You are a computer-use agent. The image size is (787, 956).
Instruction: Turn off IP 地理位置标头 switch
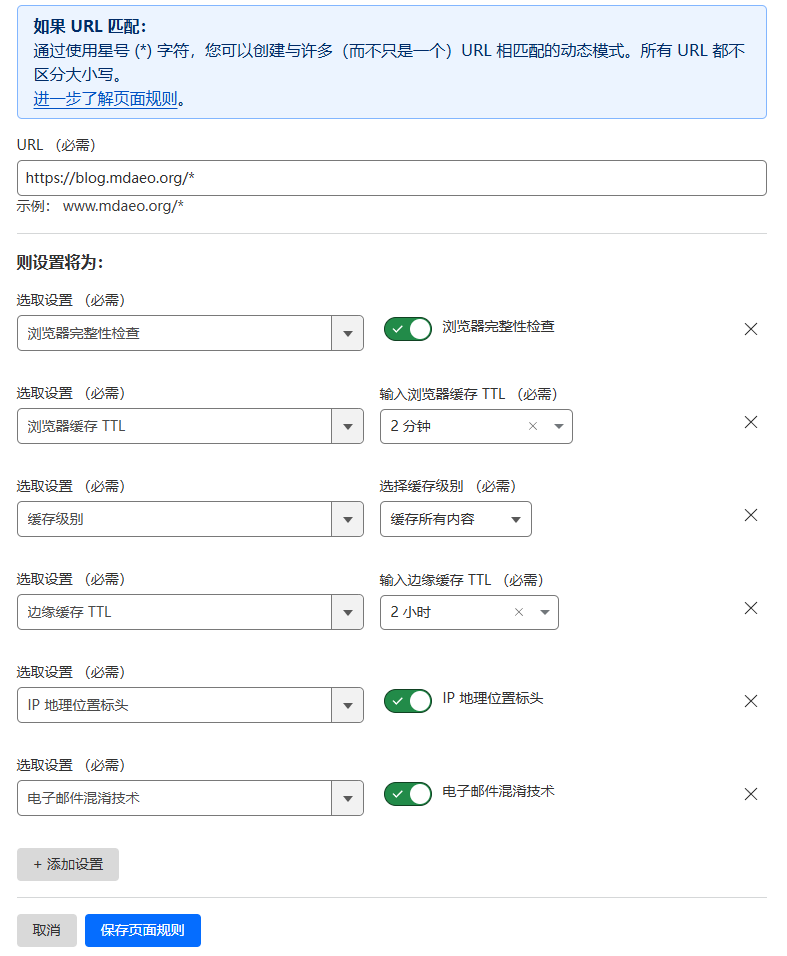click(x=408, y=701)
